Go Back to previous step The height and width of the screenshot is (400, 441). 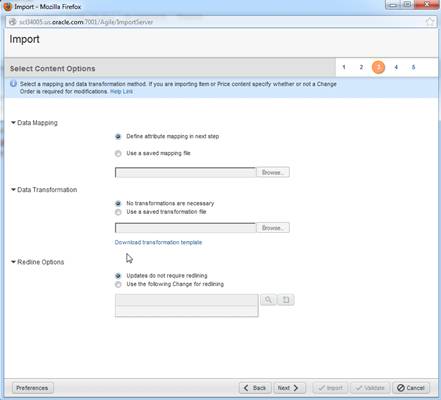click(x=255, y=388)
